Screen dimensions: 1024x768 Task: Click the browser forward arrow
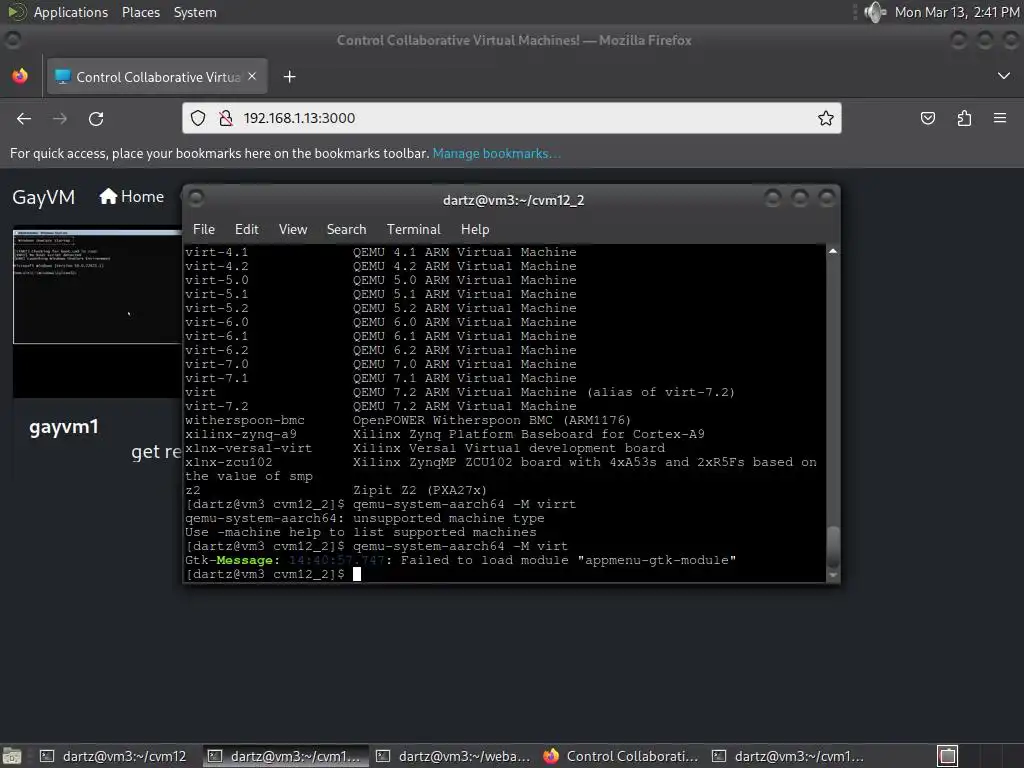coord(59,118)
